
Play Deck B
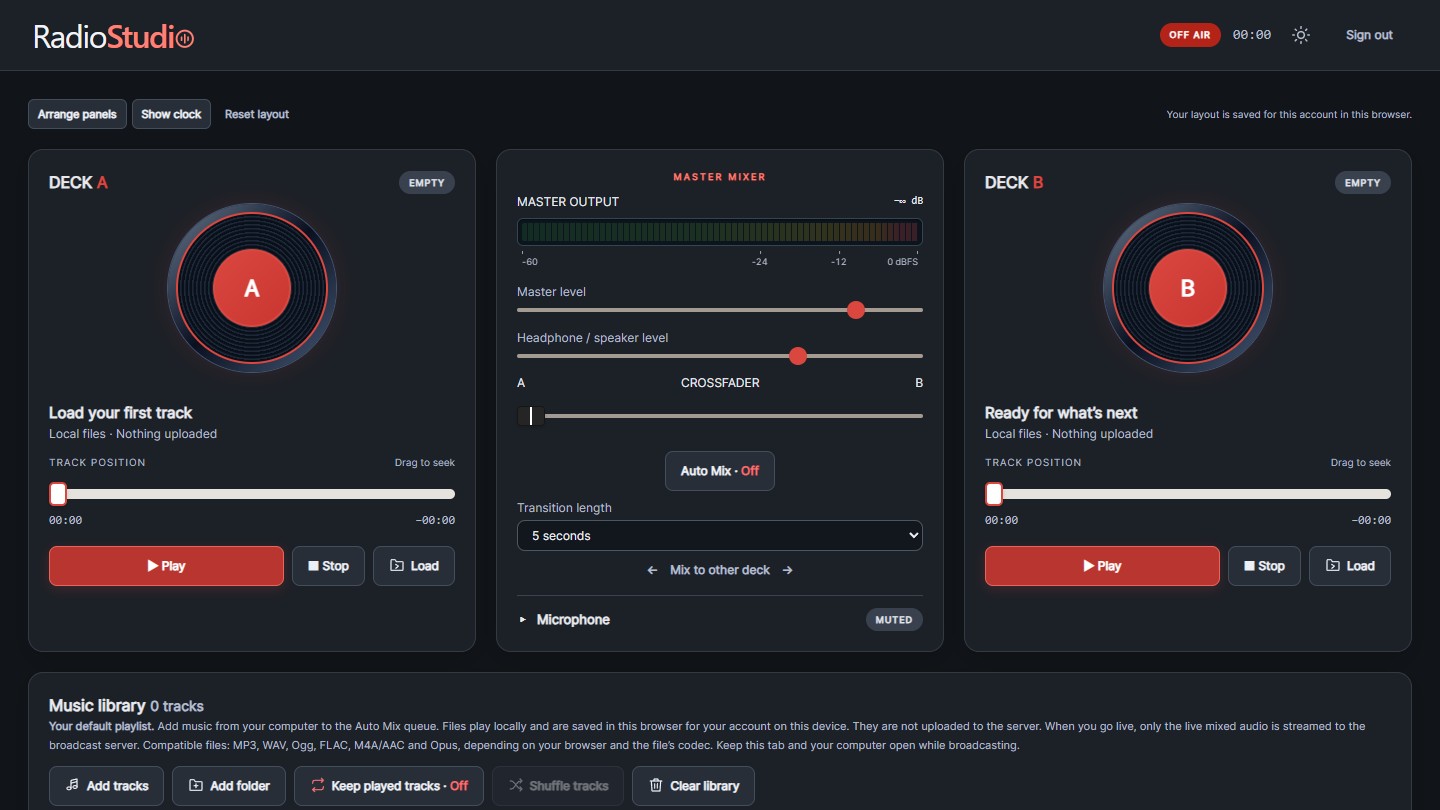click(x=1102, y=566)
